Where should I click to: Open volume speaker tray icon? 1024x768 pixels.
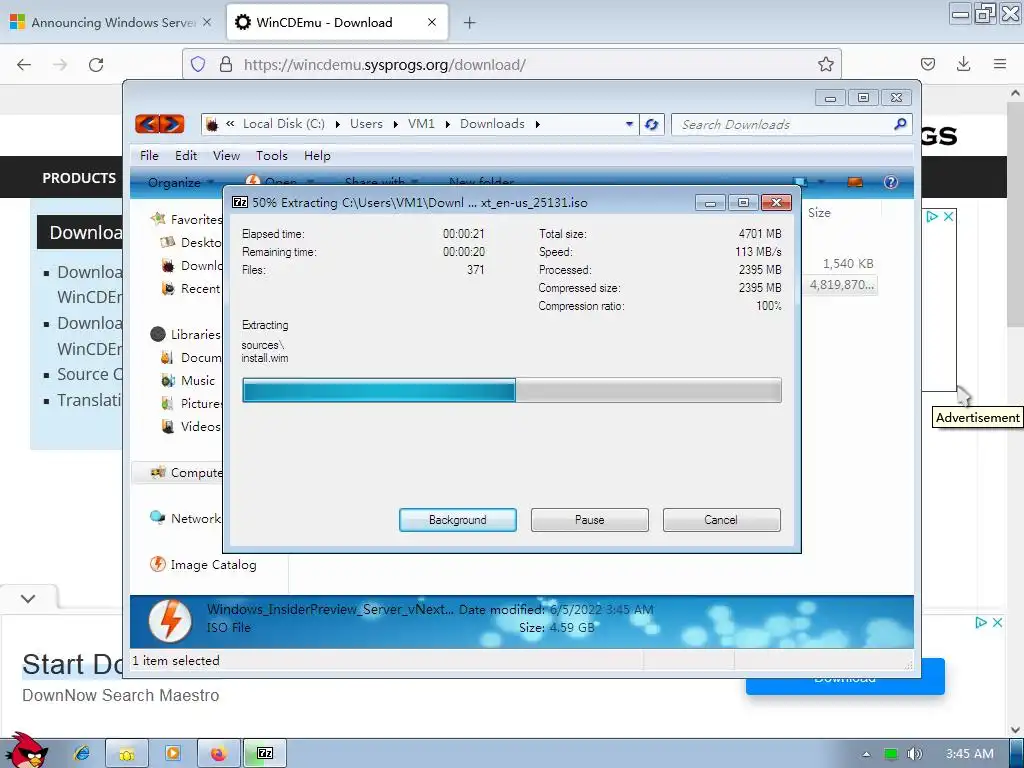coord(914,754)
